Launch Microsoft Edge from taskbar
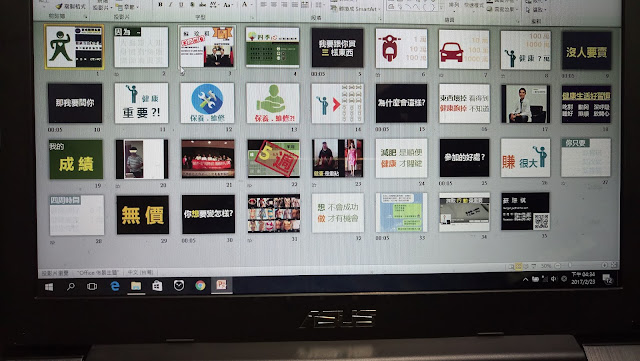This screenshot has height=361, width=640. point(115,286)
